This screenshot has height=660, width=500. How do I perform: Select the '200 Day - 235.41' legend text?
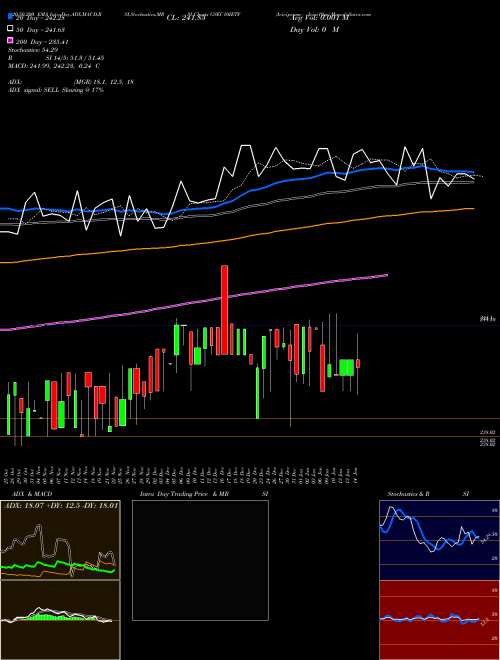(42, 42)
